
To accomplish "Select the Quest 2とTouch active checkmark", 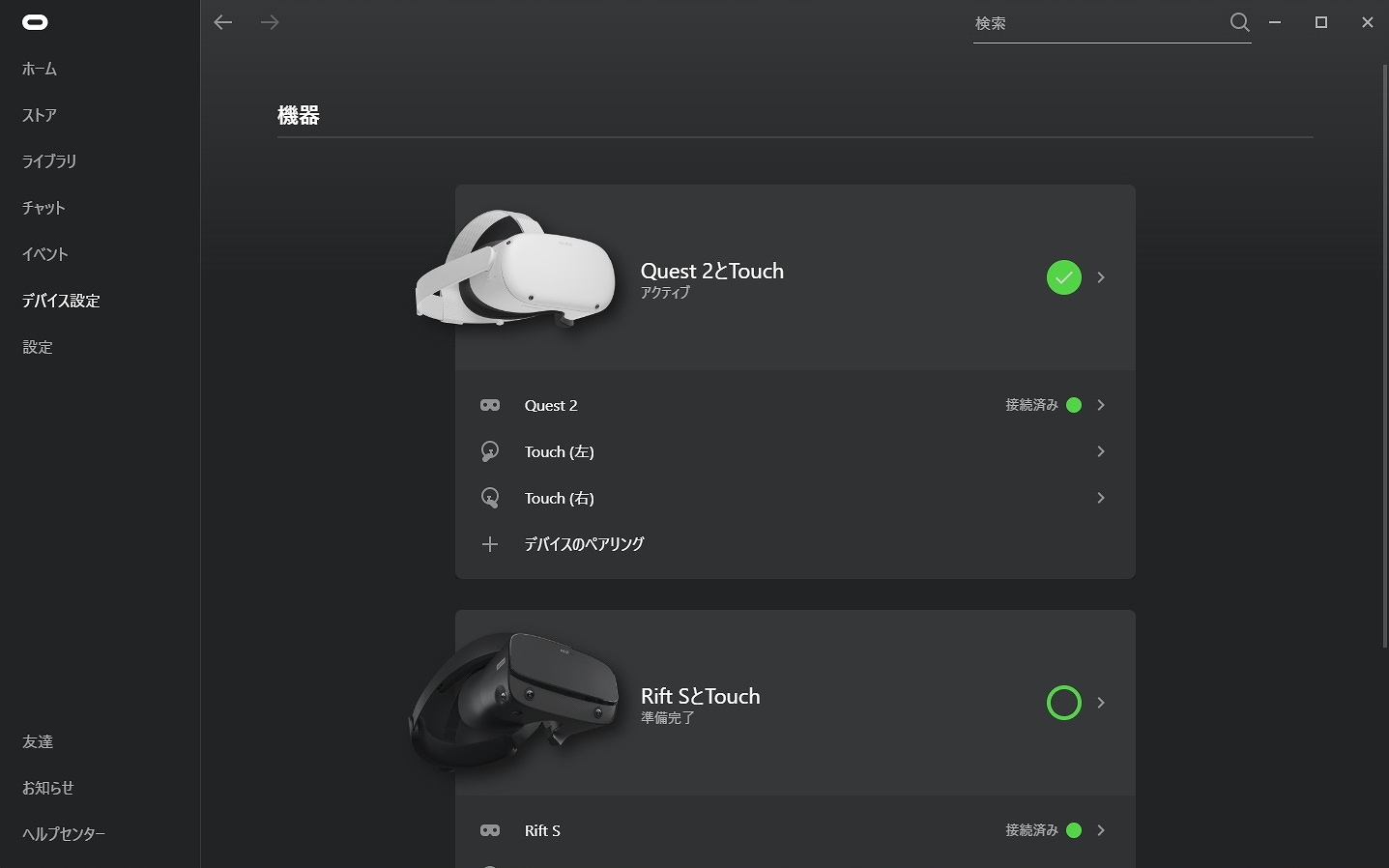I will 1064,277.
